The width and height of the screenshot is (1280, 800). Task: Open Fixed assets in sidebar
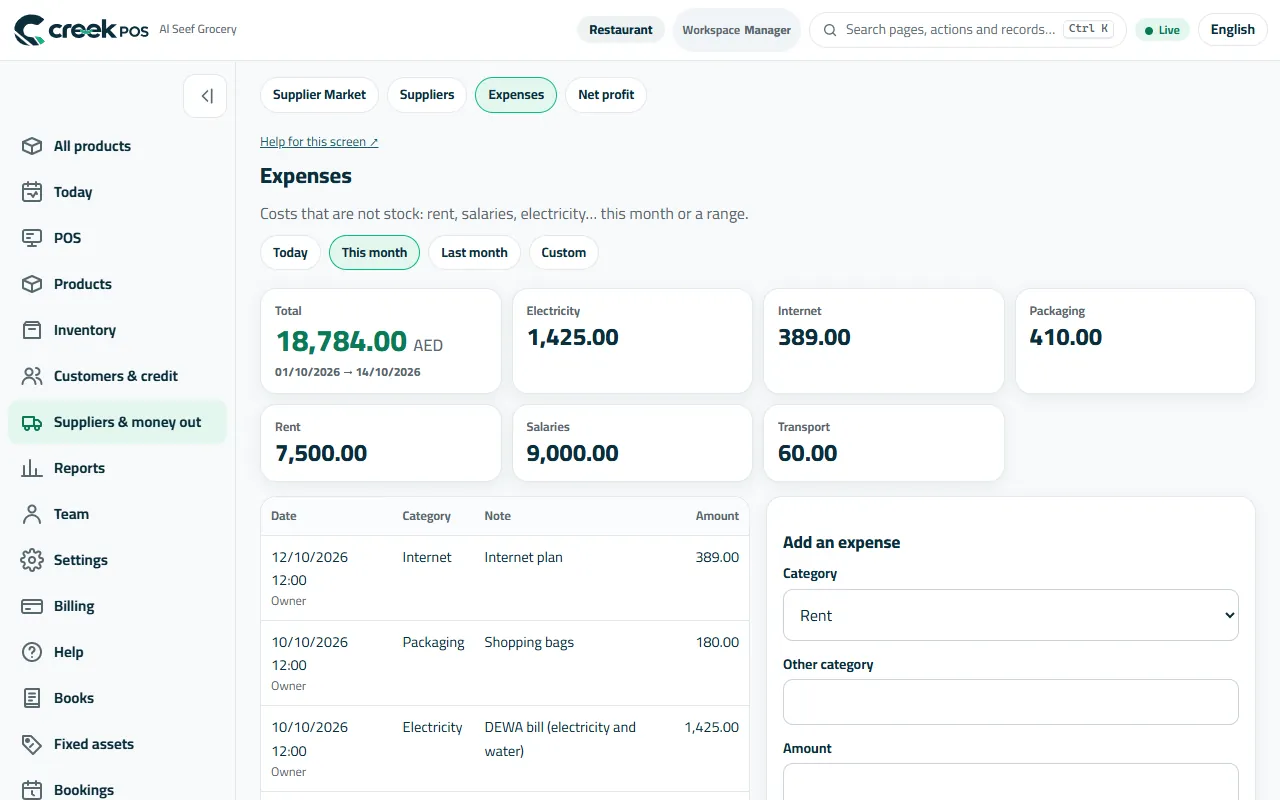(117, 744)
